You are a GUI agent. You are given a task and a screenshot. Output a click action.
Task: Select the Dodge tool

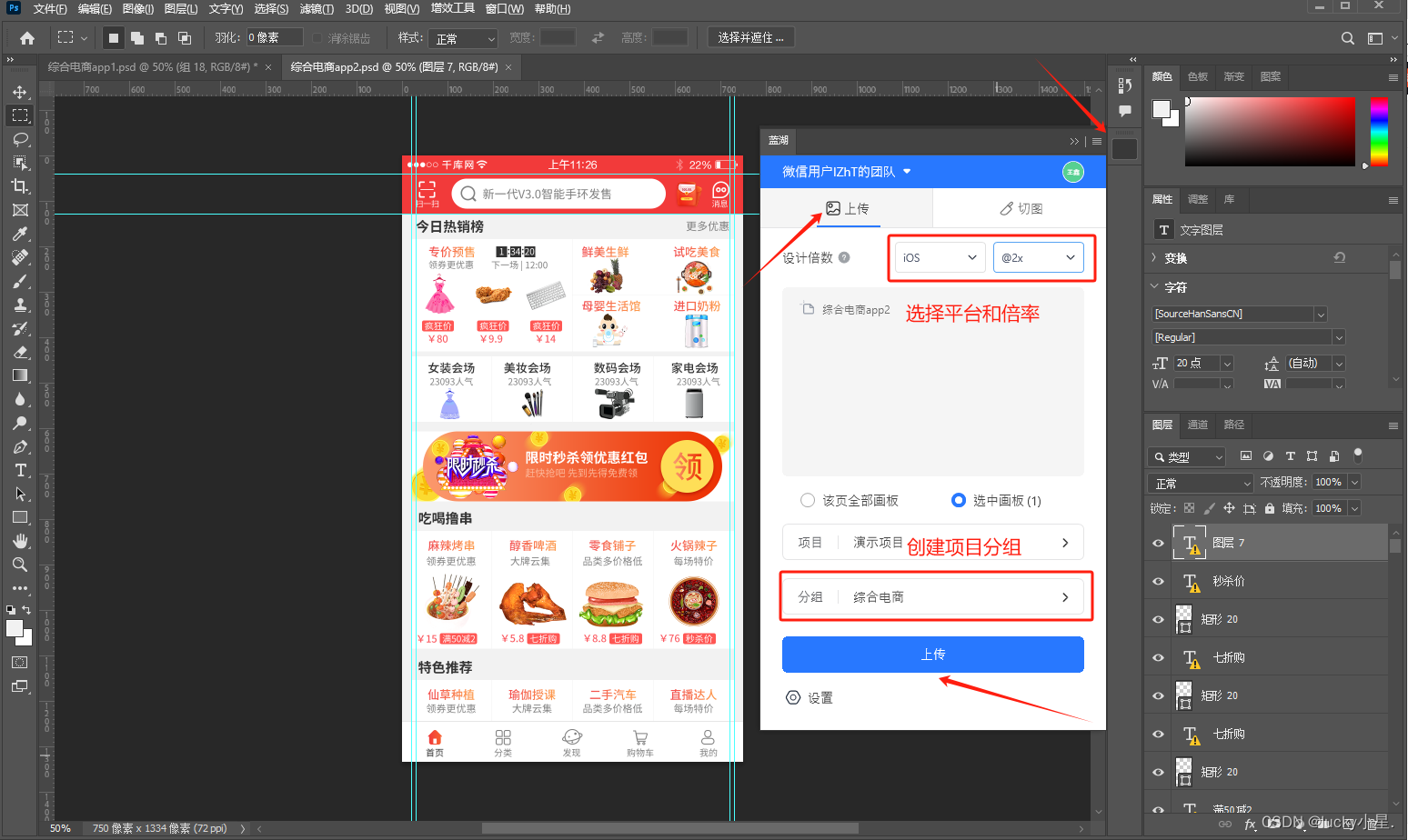(x=20, y=423)
